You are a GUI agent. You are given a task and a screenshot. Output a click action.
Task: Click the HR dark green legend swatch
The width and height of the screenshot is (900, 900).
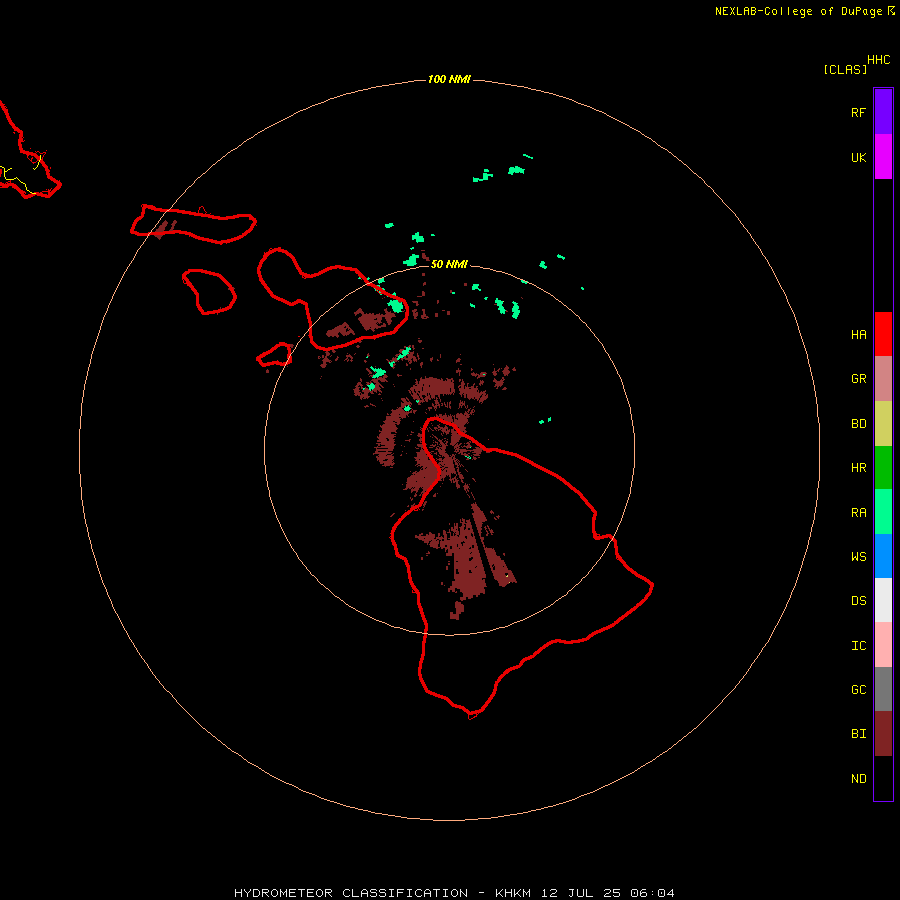tap(883, 468)
